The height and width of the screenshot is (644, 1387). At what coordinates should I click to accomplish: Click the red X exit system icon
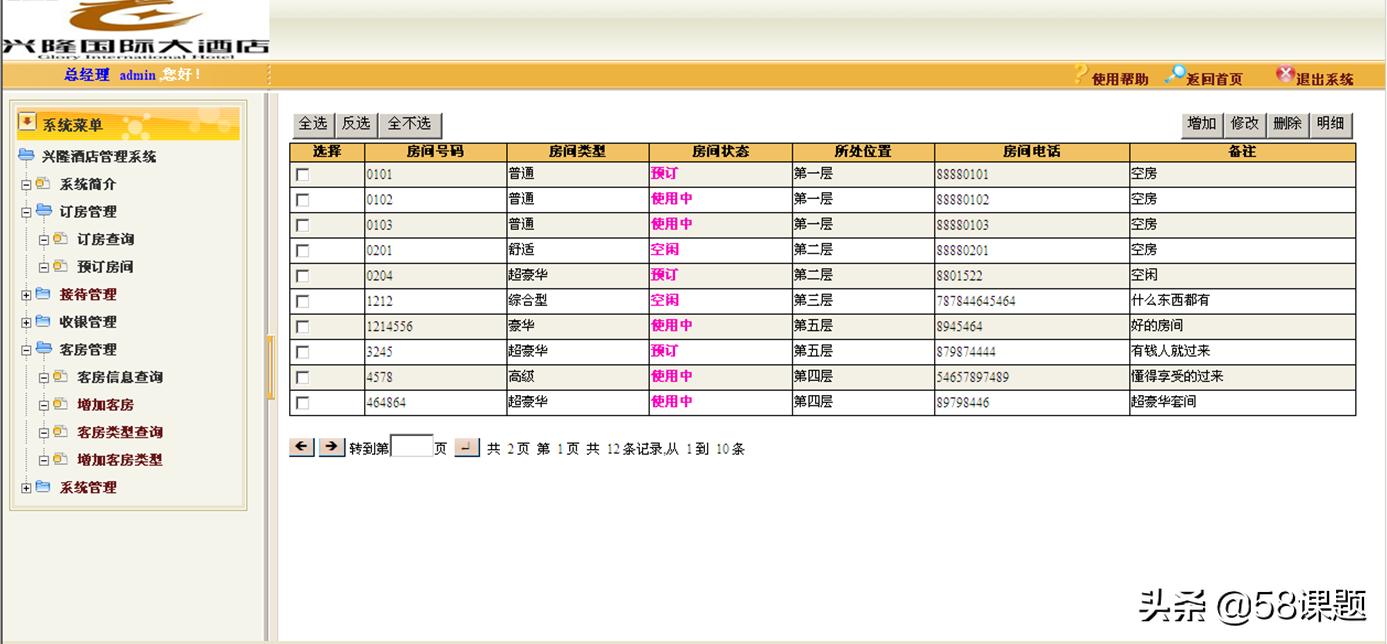1284,74
